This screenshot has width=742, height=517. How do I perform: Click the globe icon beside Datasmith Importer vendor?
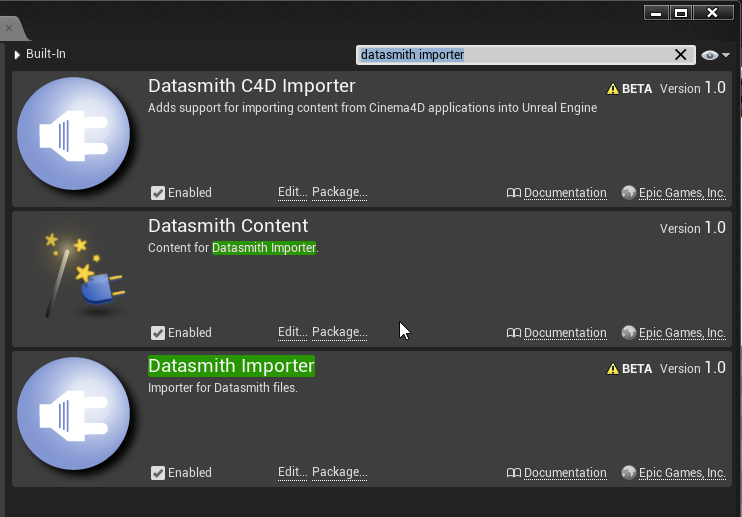(628, 473)
